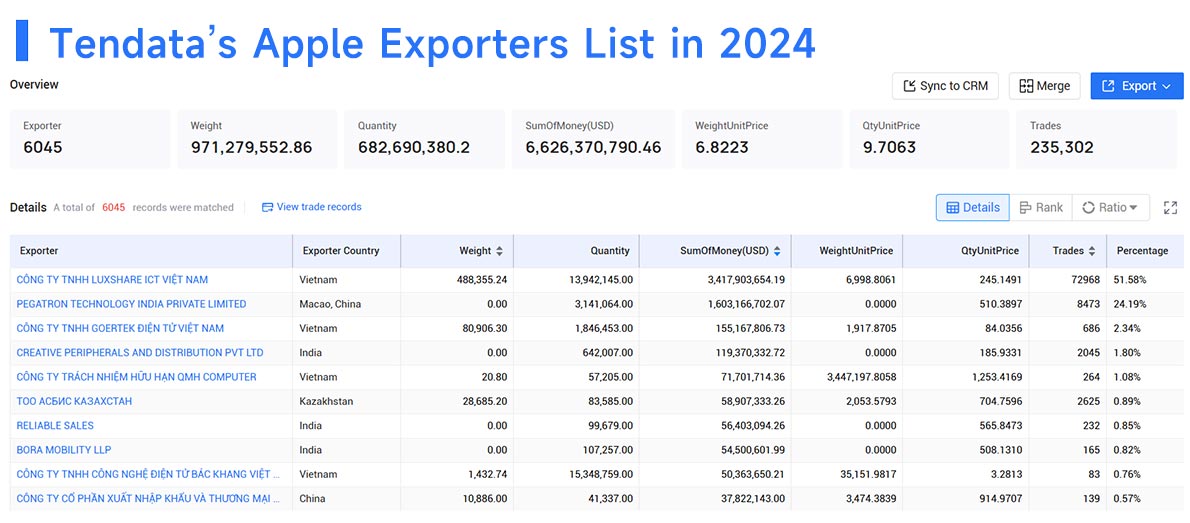Click the WeightUnitPrice column header
This screenshot has height=523, width=1190.
[x=846, y=250]
